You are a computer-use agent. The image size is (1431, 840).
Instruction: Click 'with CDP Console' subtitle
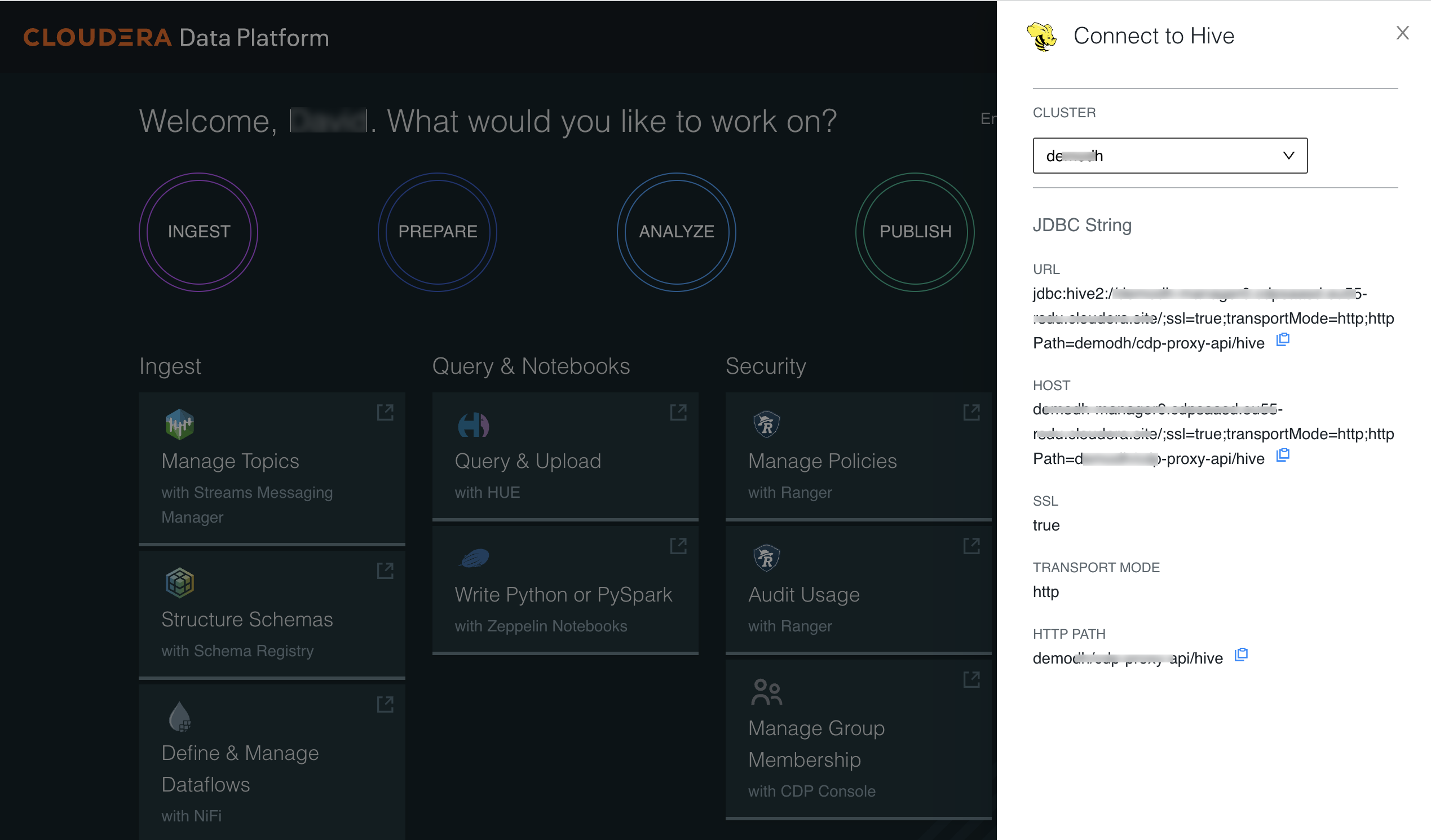(811, 791)
